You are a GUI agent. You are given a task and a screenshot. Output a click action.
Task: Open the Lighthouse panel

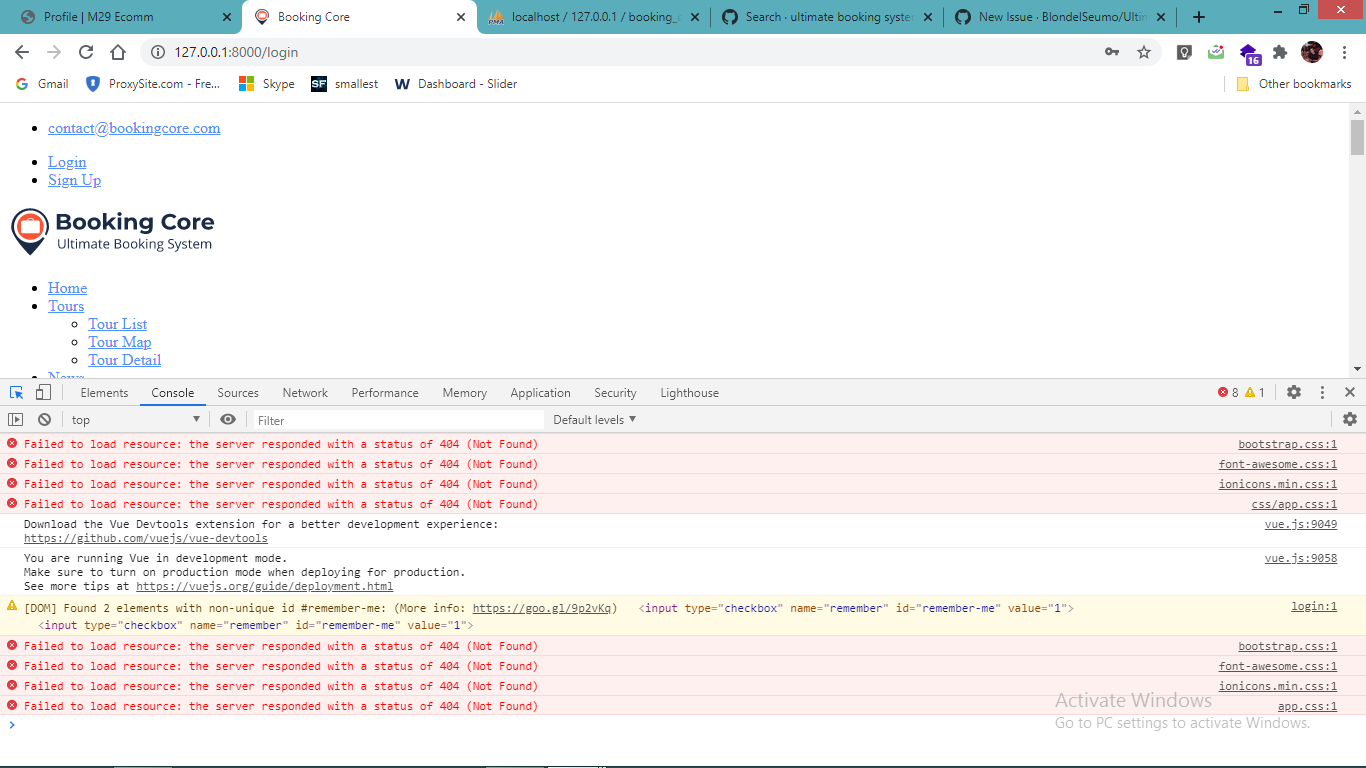tap(689, 393)
